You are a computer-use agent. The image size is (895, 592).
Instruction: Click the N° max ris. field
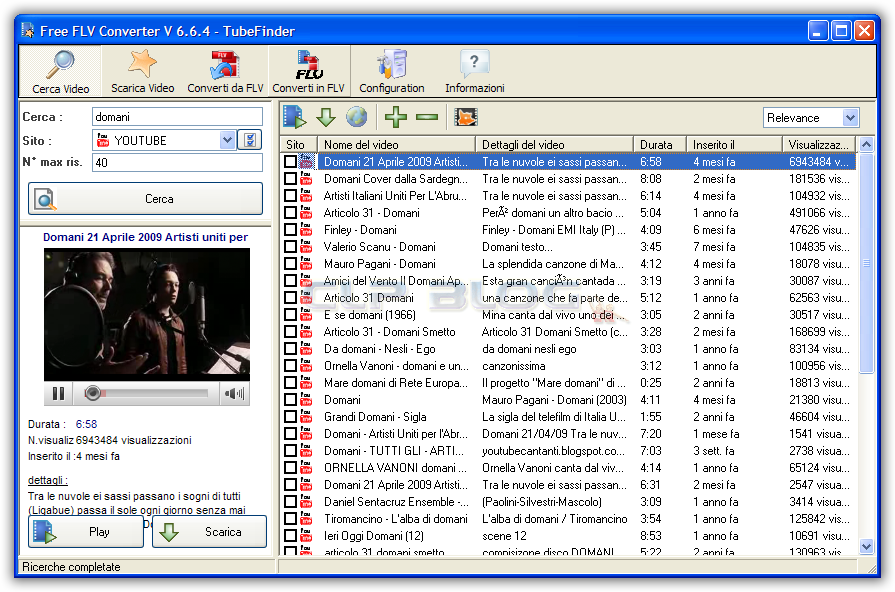click(x=177, y=162)
